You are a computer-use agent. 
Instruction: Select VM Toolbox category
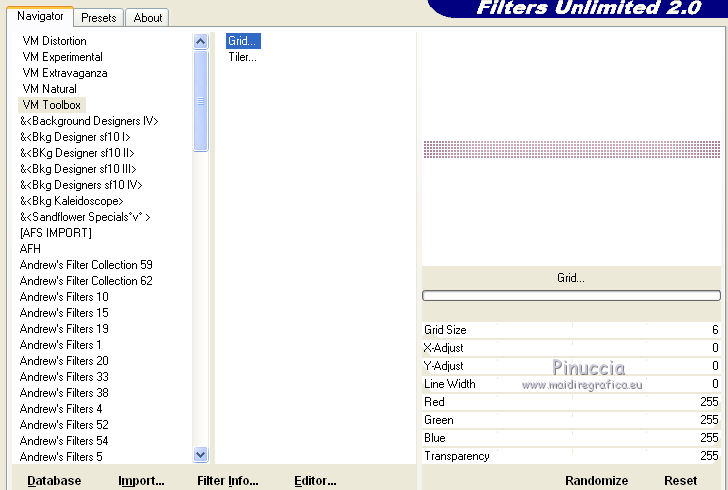[x=52, y=105]
